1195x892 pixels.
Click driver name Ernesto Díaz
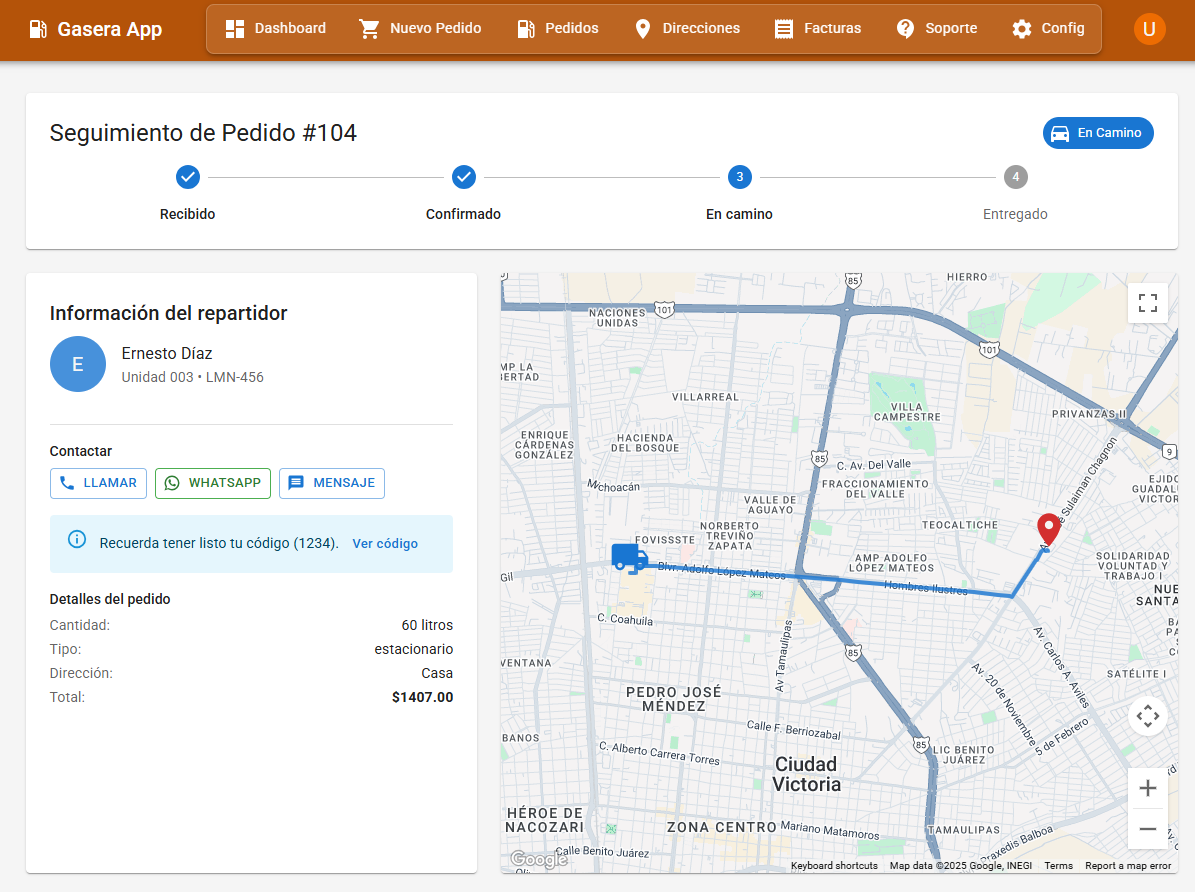(x=167, y=353)
